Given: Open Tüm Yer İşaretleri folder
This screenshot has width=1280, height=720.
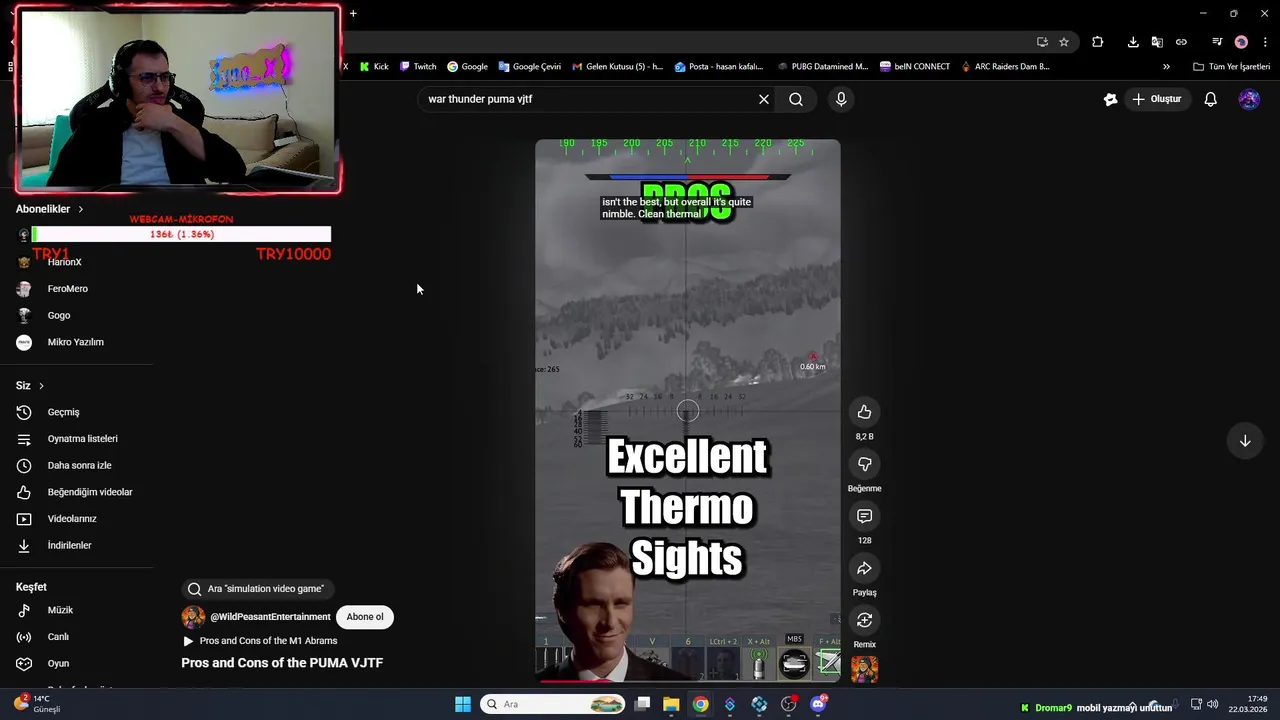Looking at the screenshot, I should [x=1231, y=67].
